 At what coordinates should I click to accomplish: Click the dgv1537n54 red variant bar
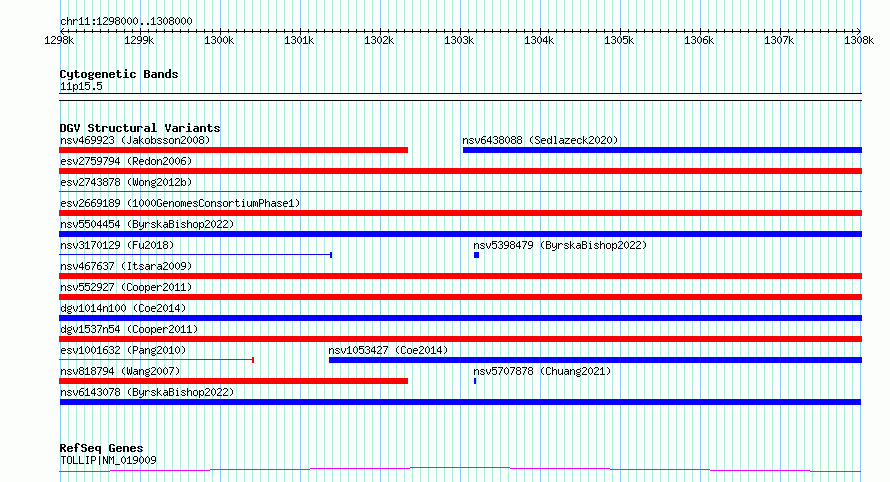[x=460, y=339]
